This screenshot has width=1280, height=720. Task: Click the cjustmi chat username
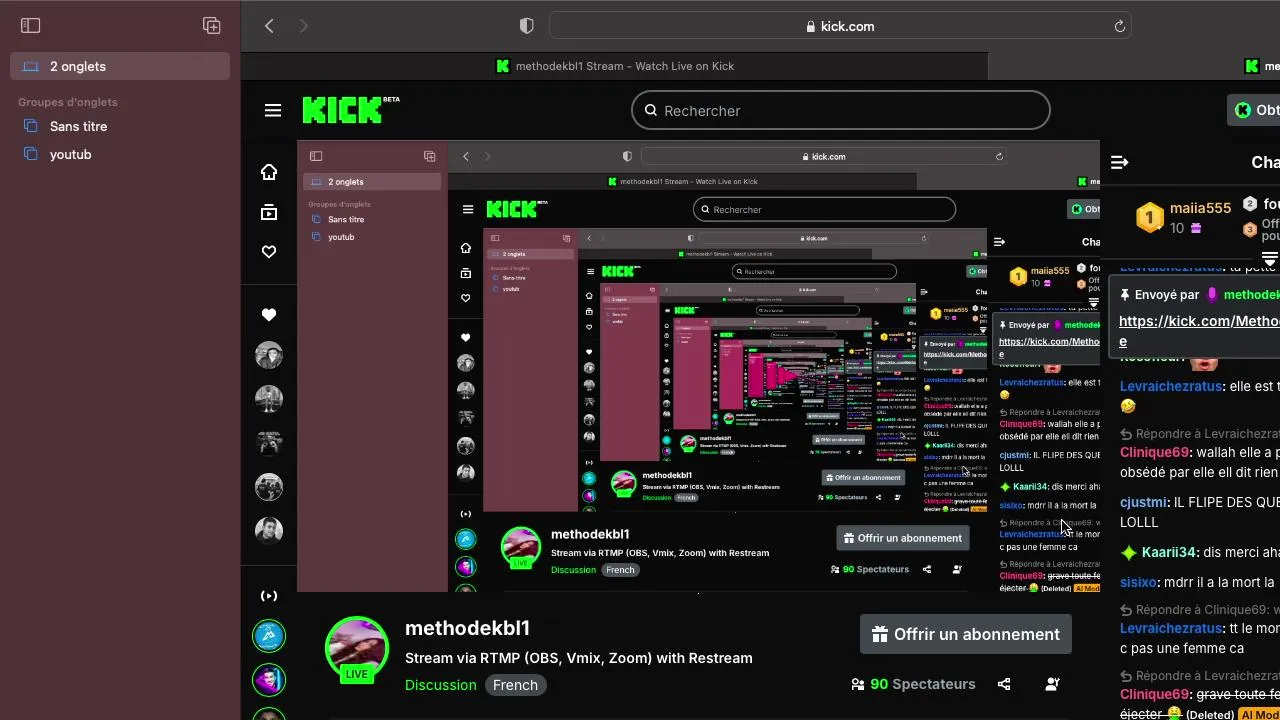1143,502
